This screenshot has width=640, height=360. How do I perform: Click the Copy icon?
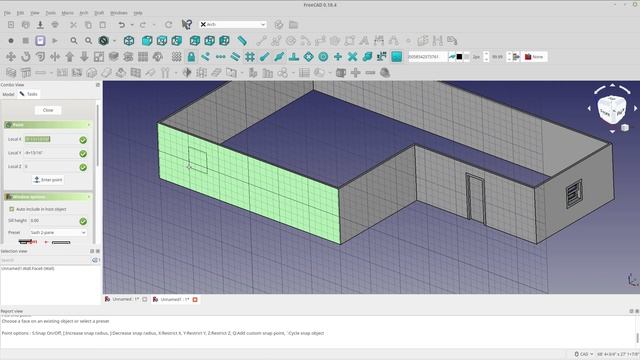[x=88, y=25]
